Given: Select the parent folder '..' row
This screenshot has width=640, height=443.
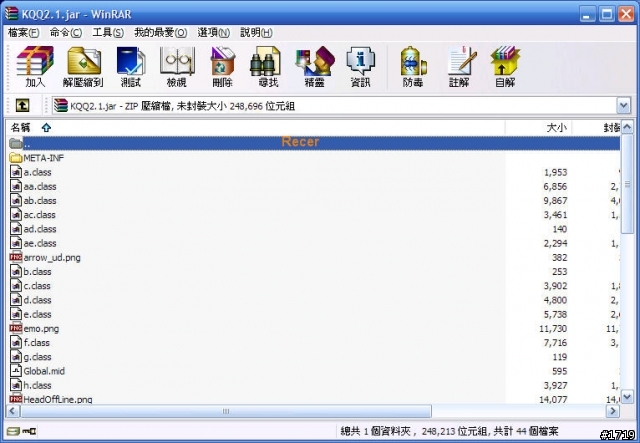Looking at the screenshot, I should point(313,143).
